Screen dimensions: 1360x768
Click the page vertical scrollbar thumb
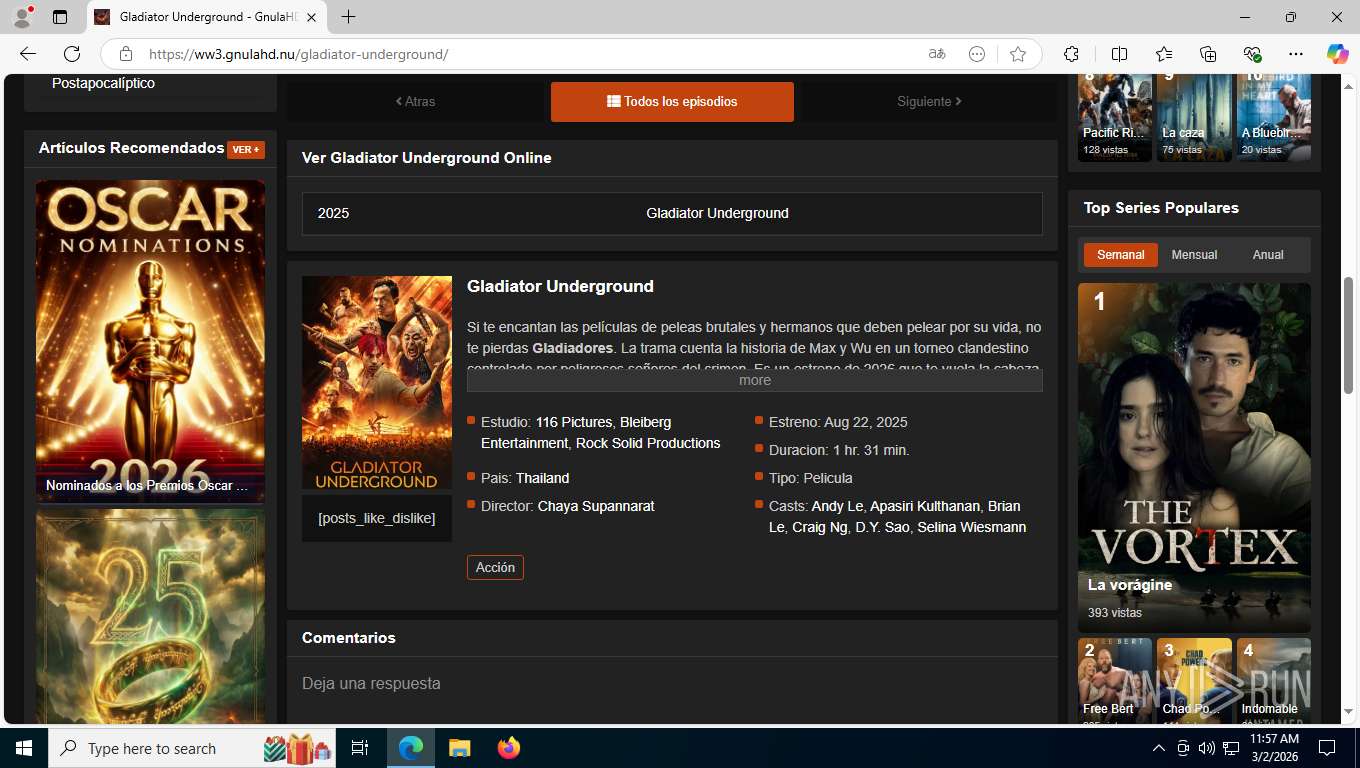[1349, 334]
